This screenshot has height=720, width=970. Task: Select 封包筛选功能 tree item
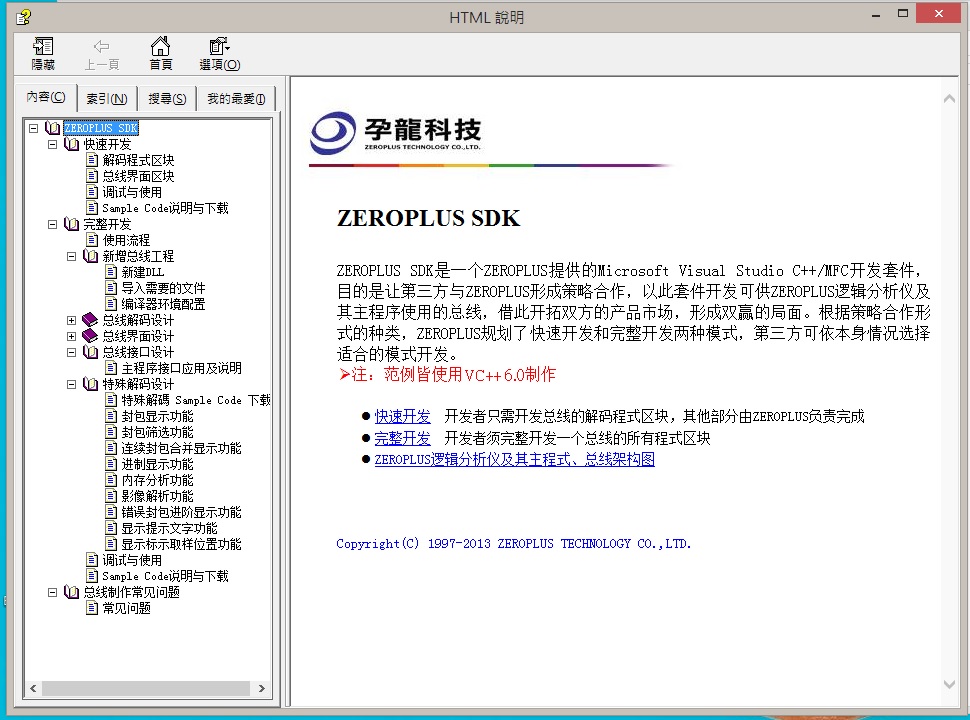coord(157,432)
